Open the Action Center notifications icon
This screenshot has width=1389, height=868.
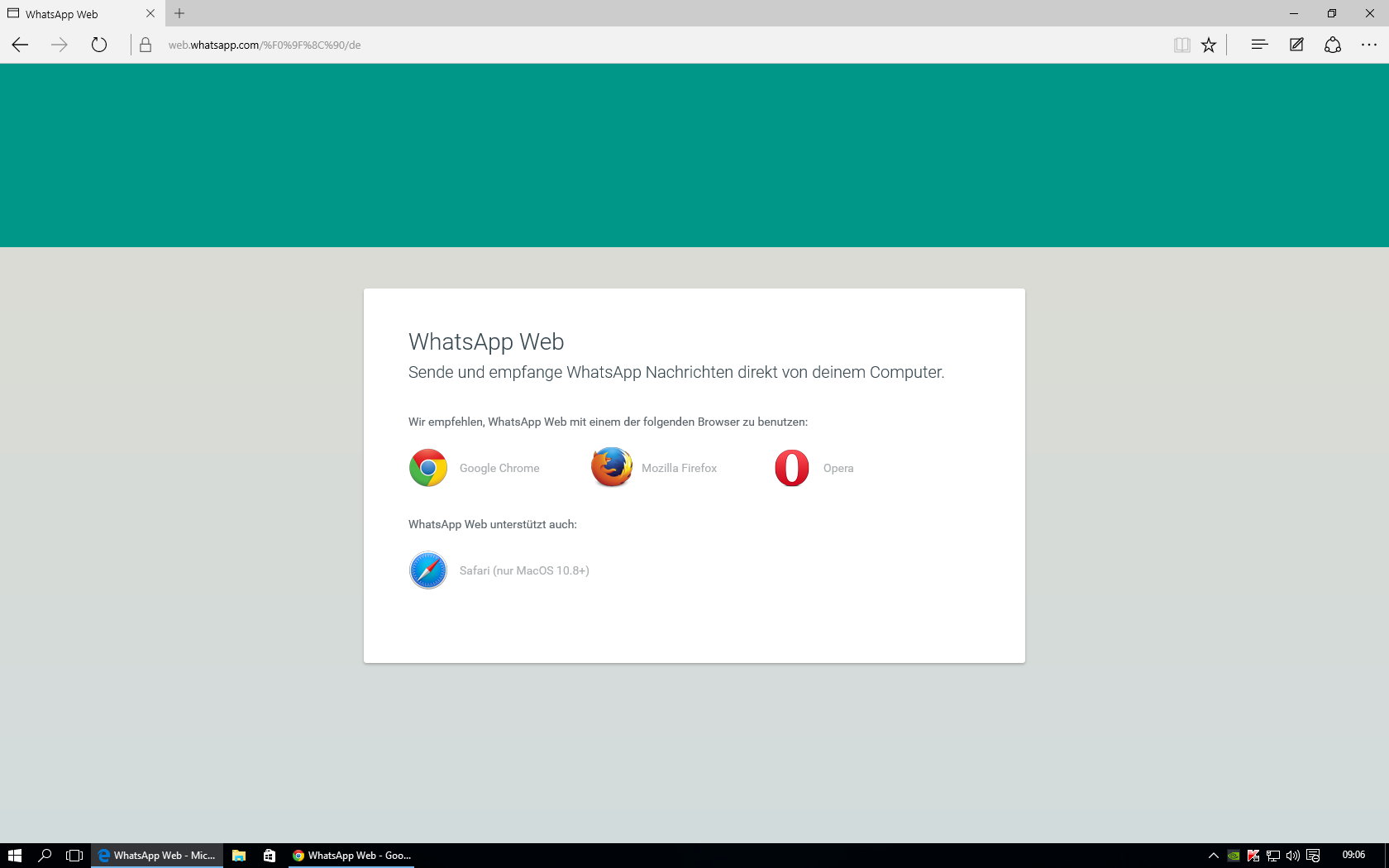(1313, 856)
